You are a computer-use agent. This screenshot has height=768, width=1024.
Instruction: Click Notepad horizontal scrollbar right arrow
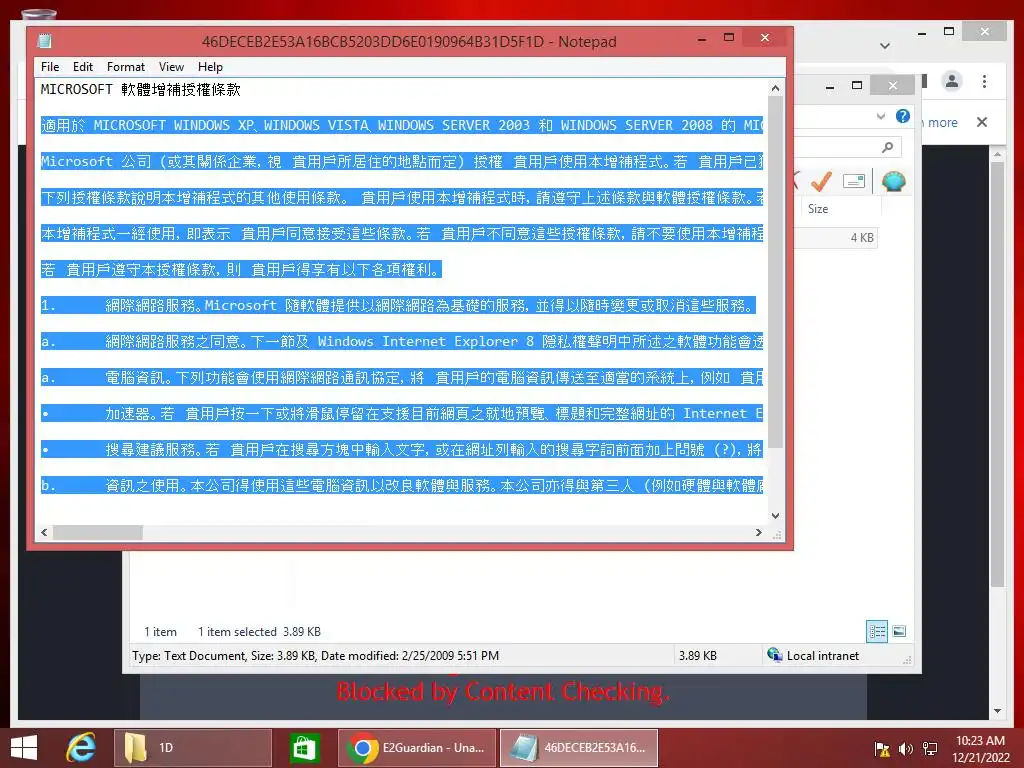pos(758,532)
